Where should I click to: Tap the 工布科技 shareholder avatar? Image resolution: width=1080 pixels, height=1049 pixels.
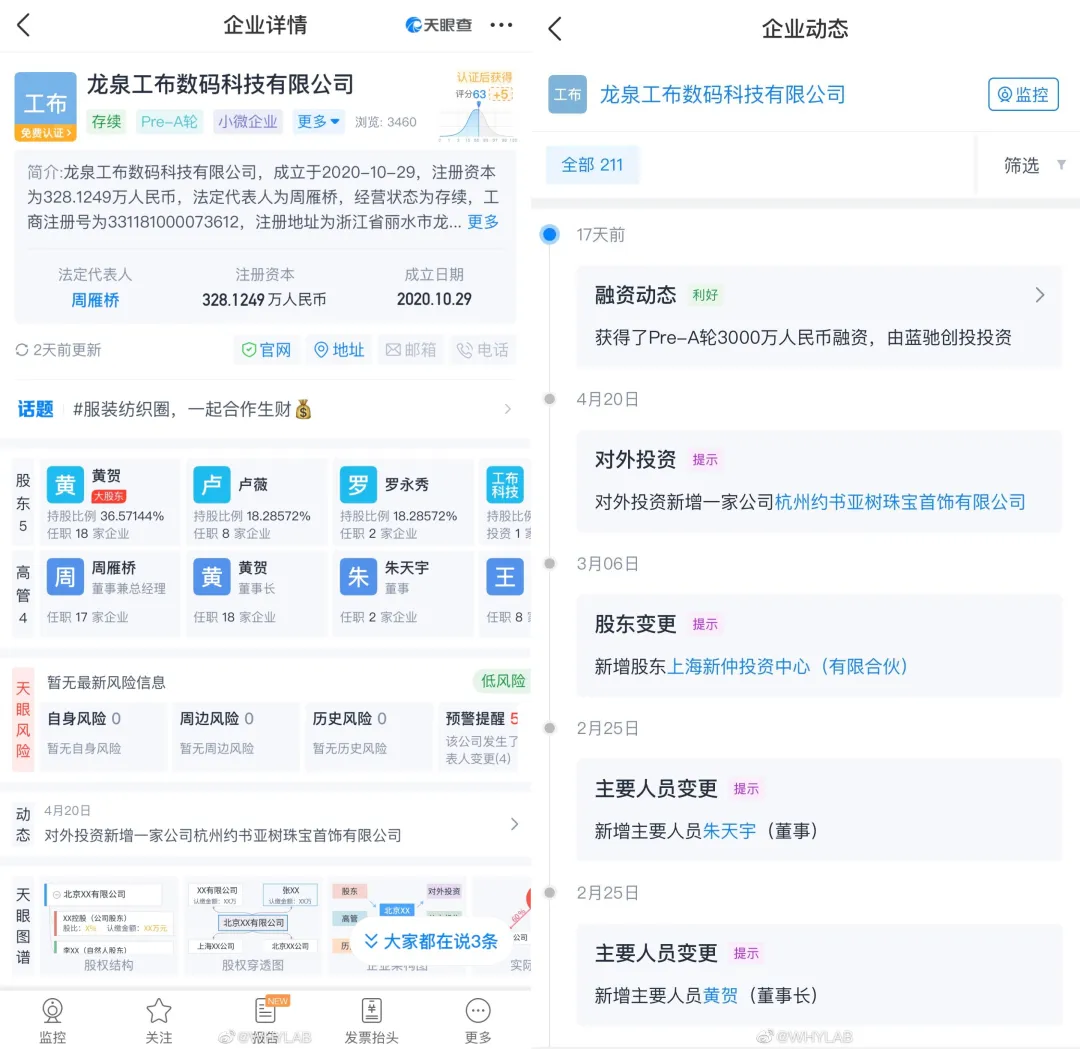coord(505,485)
